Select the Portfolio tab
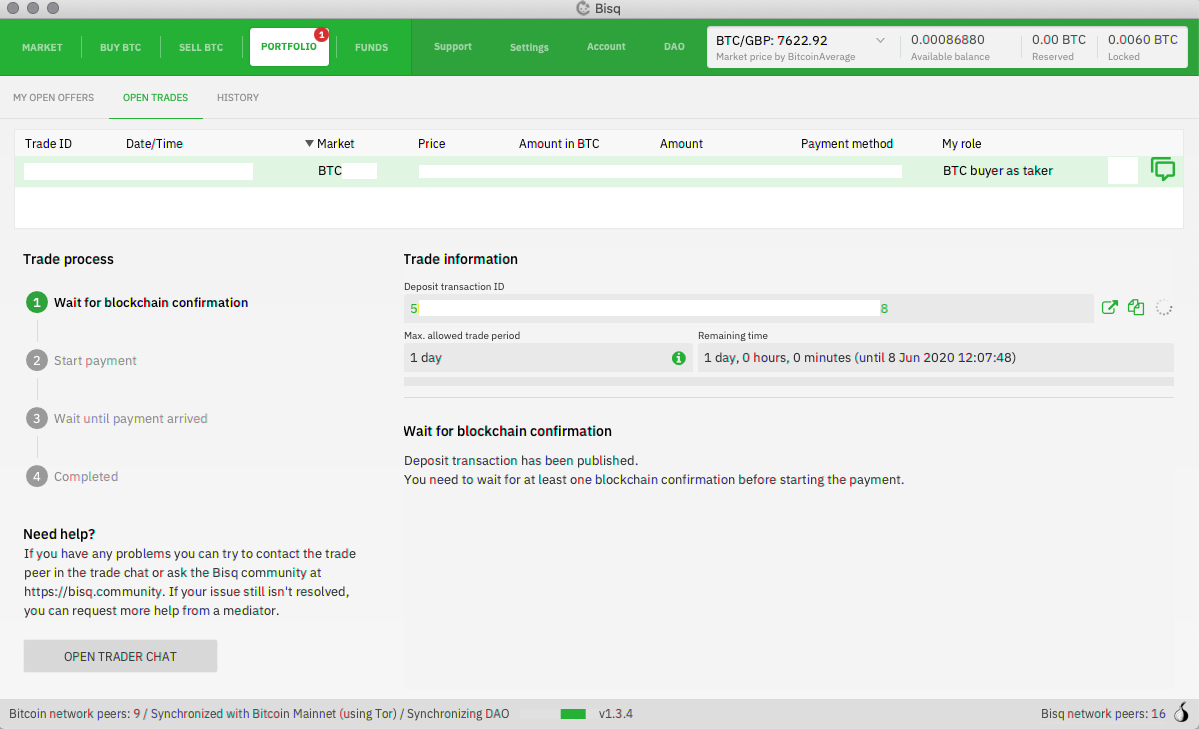This screenshot has height=729, width=1199. pos(289,47)
